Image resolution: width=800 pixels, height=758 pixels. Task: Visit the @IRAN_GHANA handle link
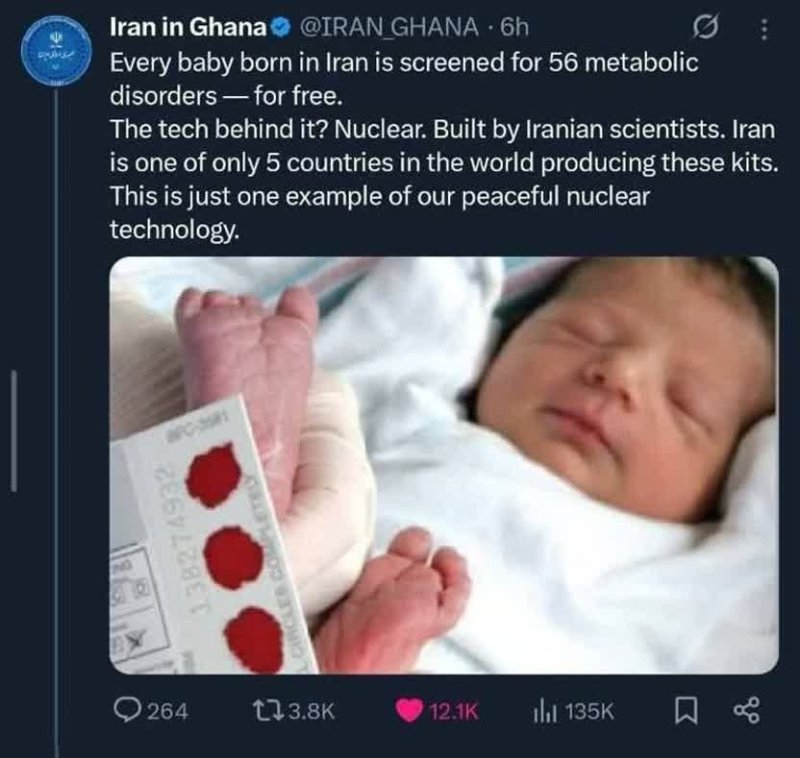pos(389,27)
